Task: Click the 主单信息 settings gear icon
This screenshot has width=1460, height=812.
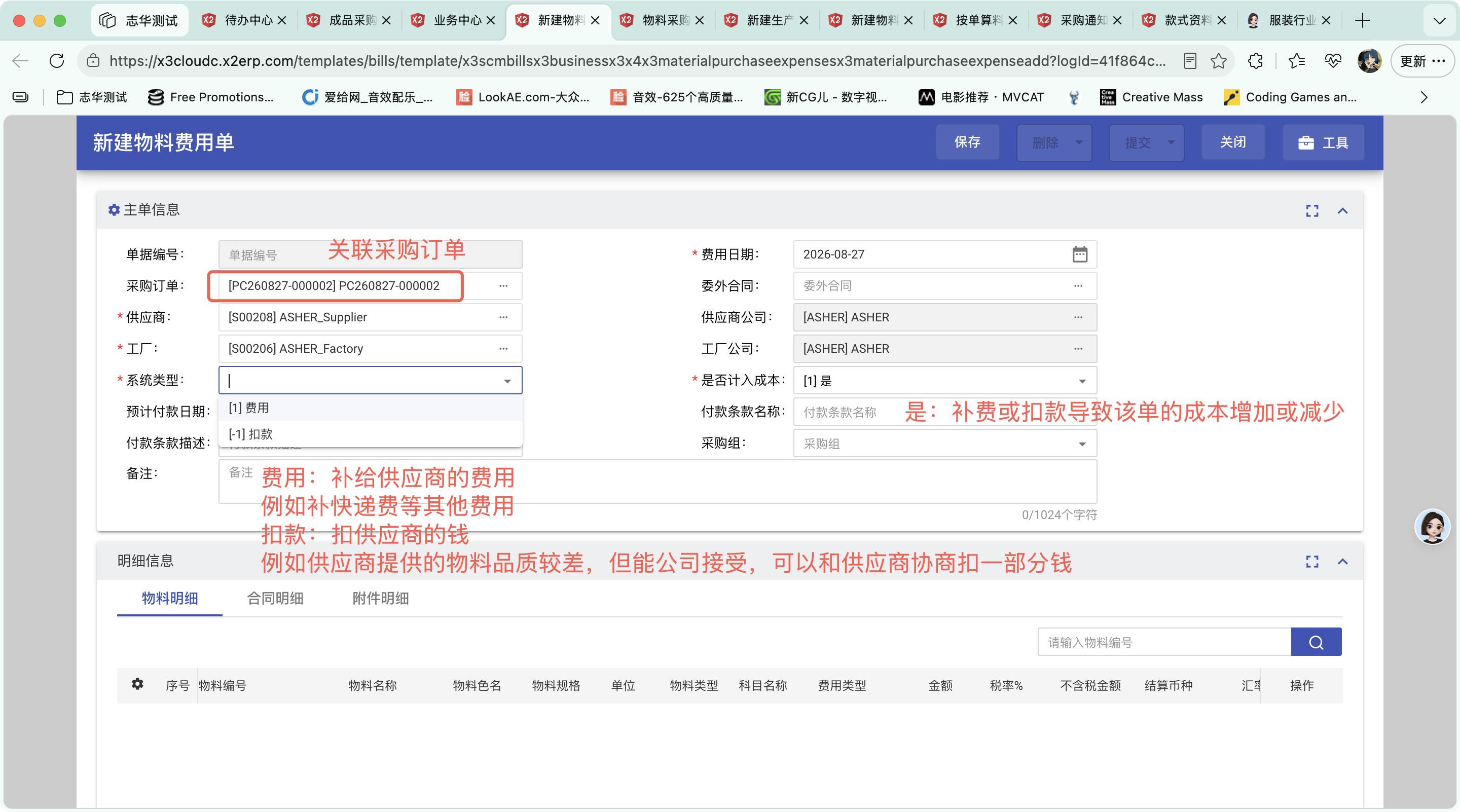Action: 114,210
